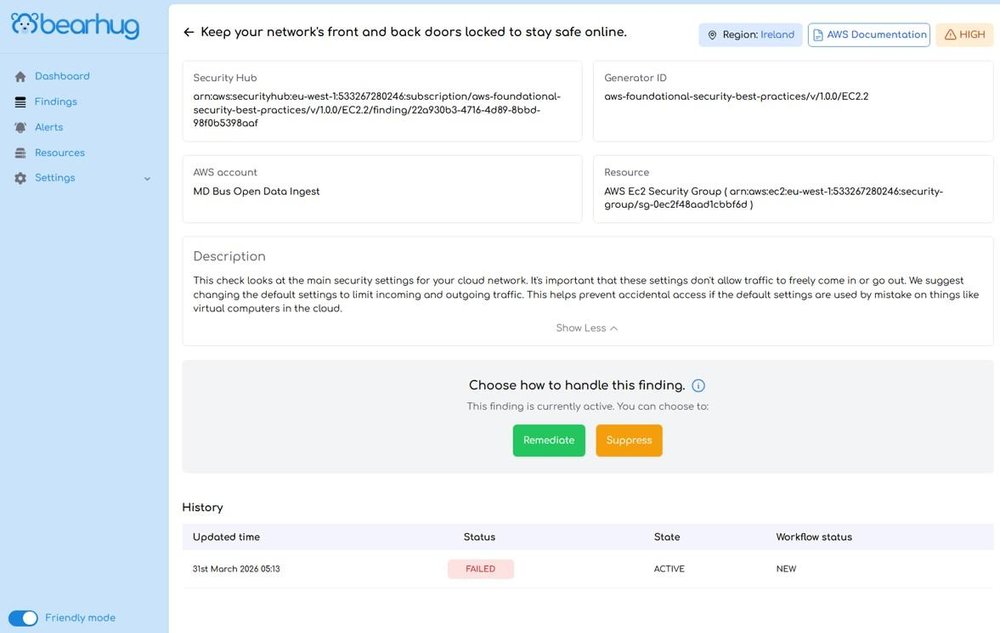The width and height of the screenshot is (1000, 633).
Task: Click the Status column header
Action: pyautogui.click(x=479, y=537)
